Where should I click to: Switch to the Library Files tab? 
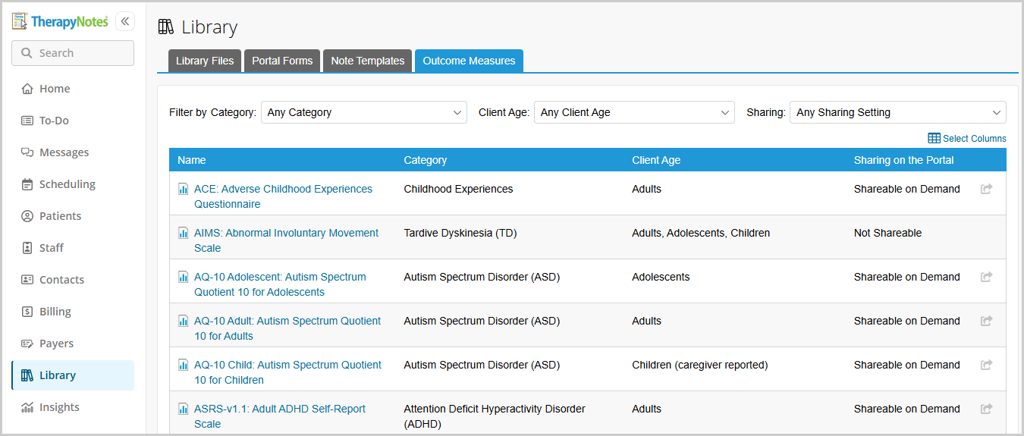coord(205,61)
